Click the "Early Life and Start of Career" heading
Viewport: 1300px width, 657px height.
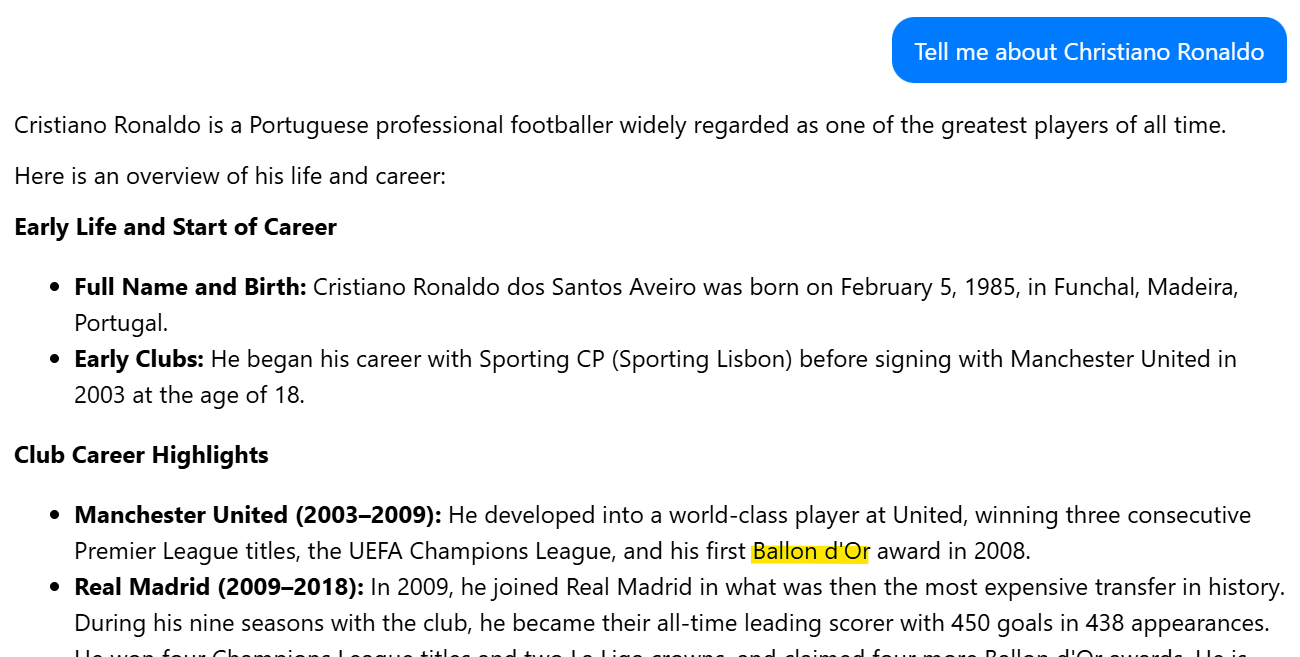click(175, 227)
